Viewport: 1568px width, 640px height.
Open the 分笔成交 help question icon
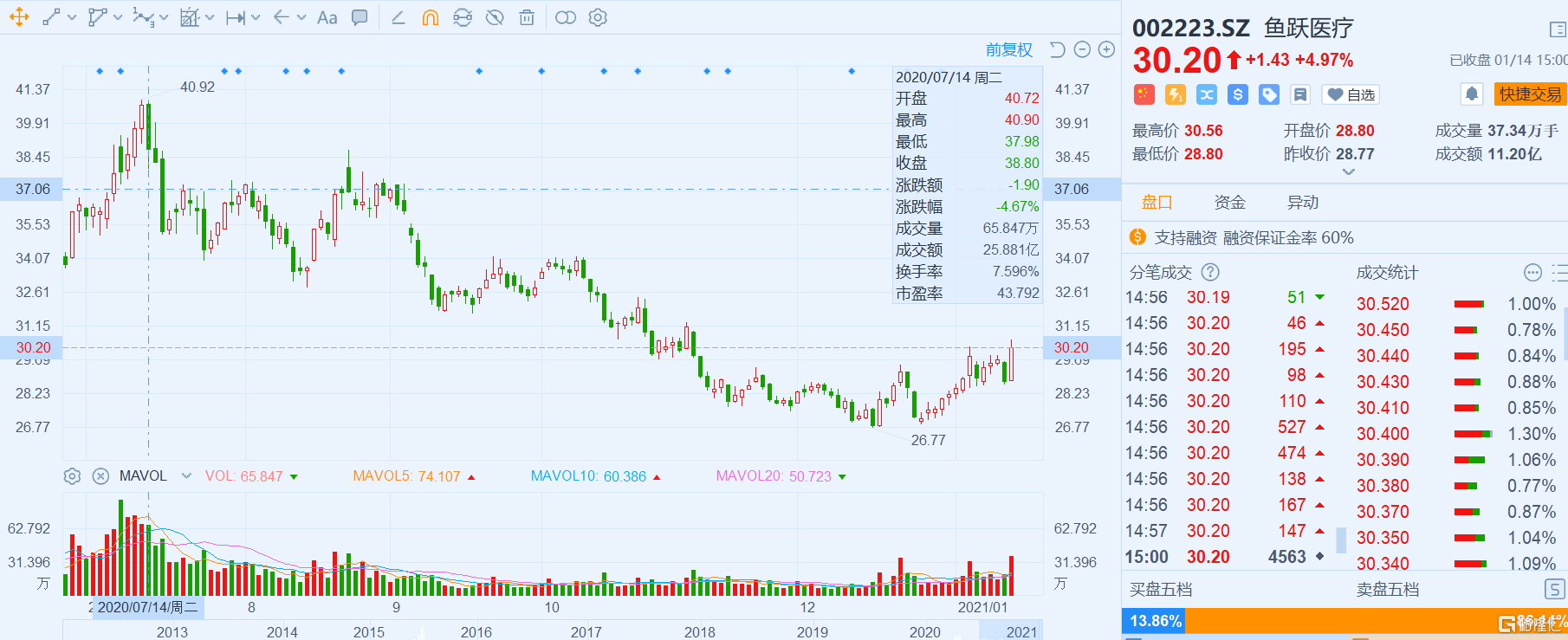click(1210, 272)
